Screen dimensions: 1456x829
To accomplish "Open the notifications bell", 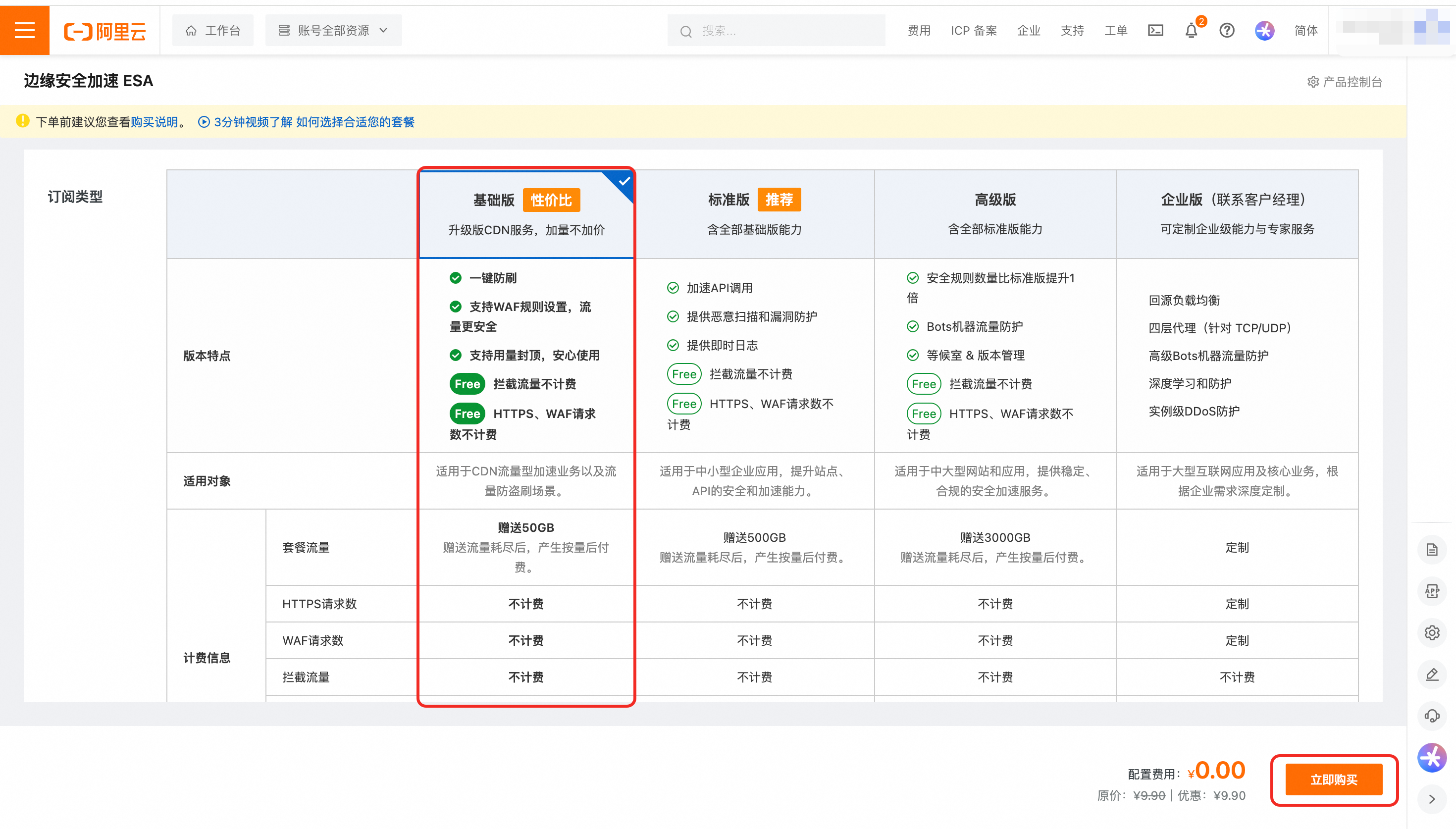I will [x=1191, y=31].
